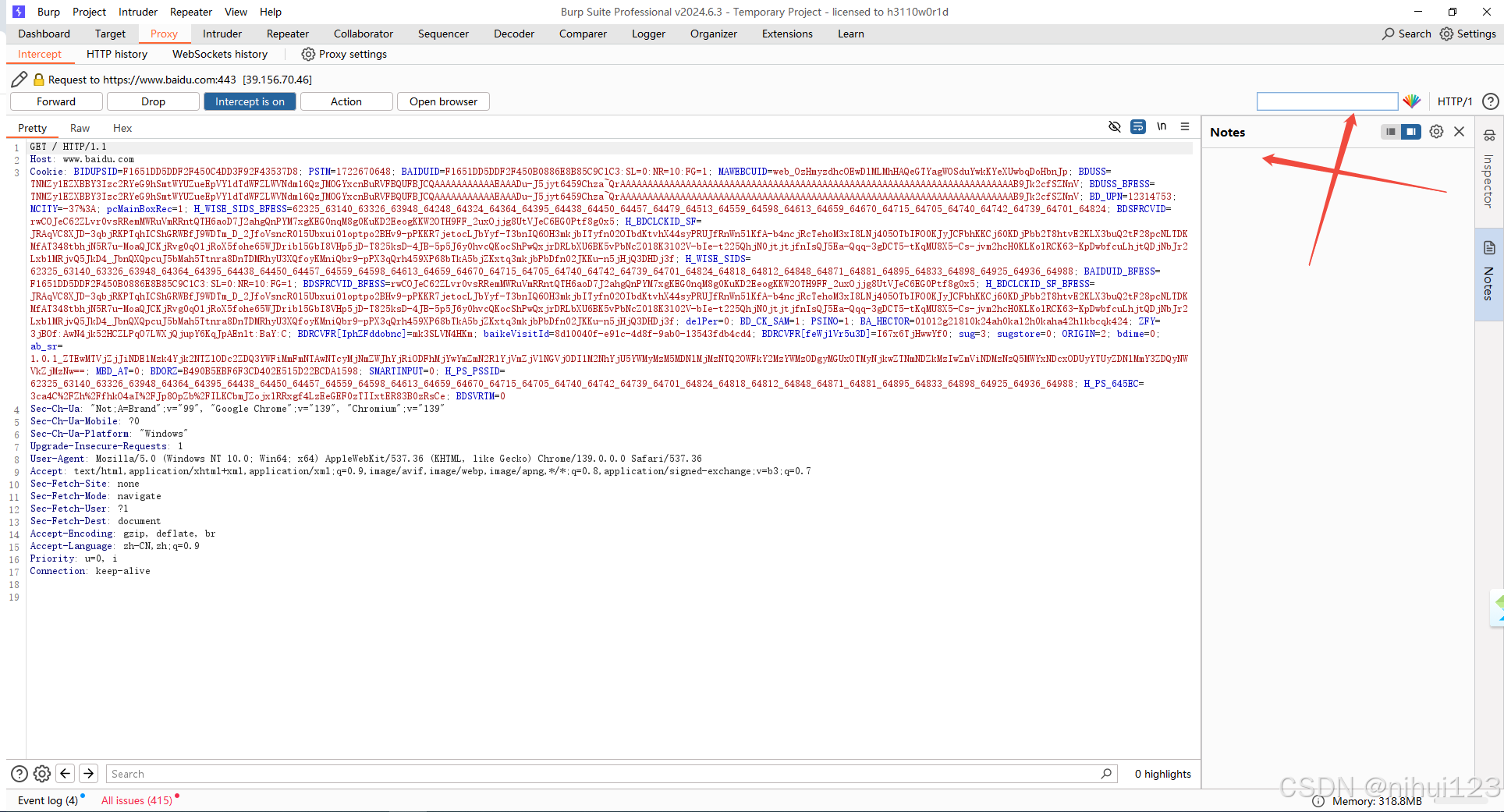The width and height of the screenshot is (1504, 812).
Task: Click the Burp Suite lightning logo icon
Action: click(x=19, y=12)
